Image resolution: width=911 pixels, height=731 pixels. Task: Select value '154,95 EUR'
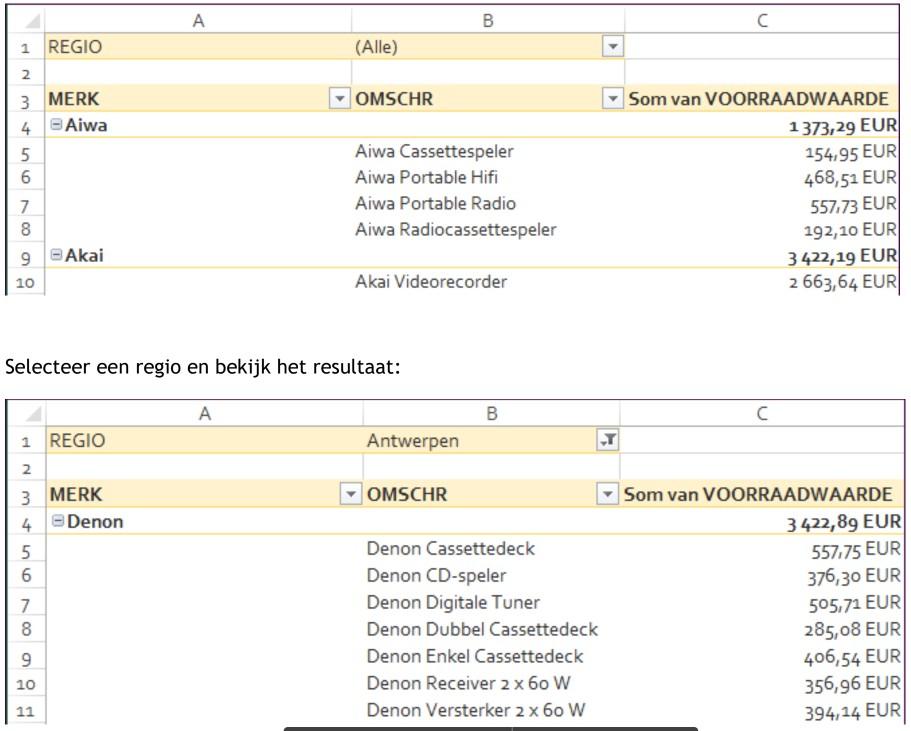tap(851, 152)
